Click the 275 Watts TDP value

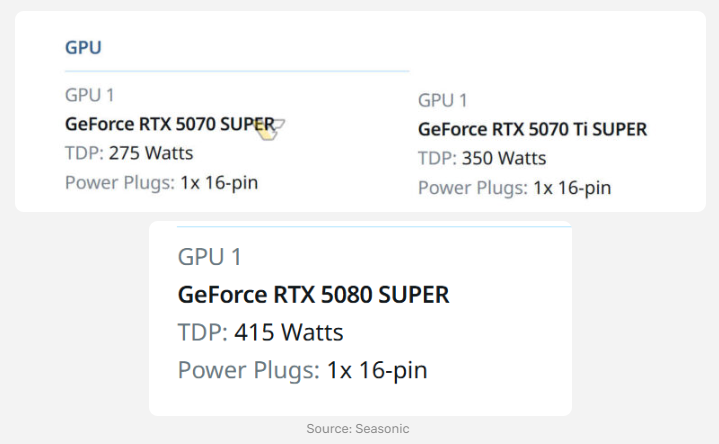point(151,153)
